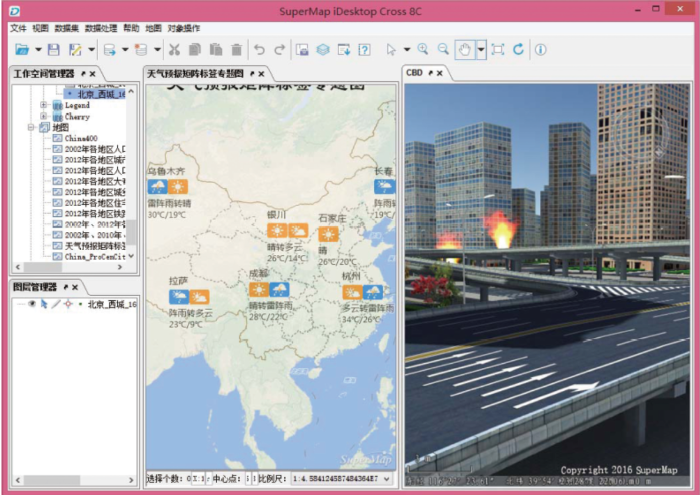Viewport: 700px width, 495px height.
Task: Click the open datasource toolbar icon
Action: click(109, 50)
